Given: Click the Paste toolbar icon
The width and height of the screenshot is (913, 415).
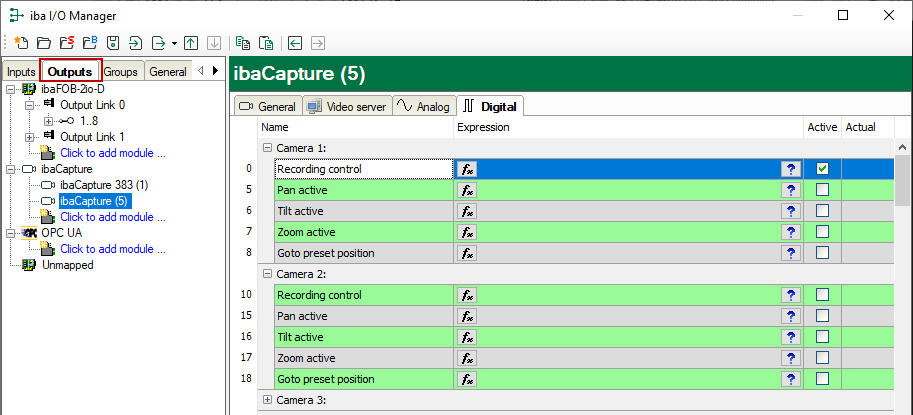Looking at the screenshot, I should click(x=266, y=43).
